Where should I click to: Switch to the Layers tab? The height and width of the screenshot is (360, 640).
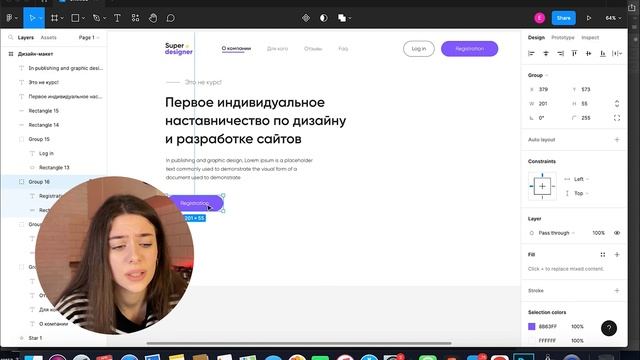26,38
